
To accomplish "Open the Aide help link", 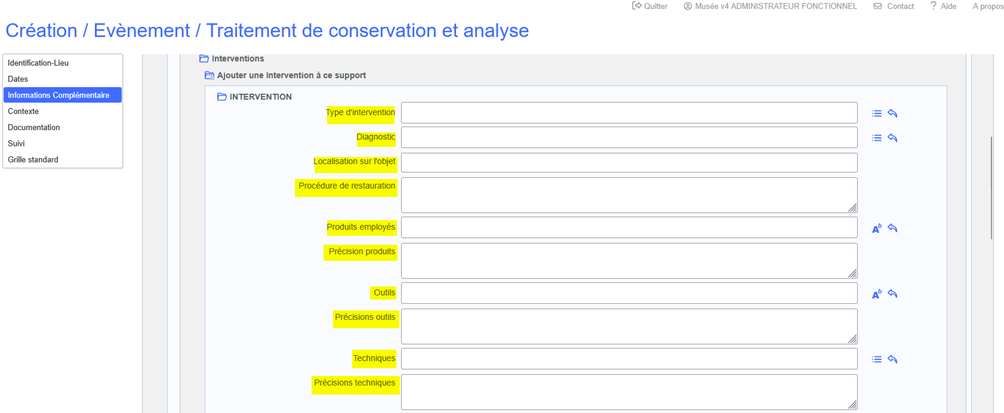I will [943, 6].
